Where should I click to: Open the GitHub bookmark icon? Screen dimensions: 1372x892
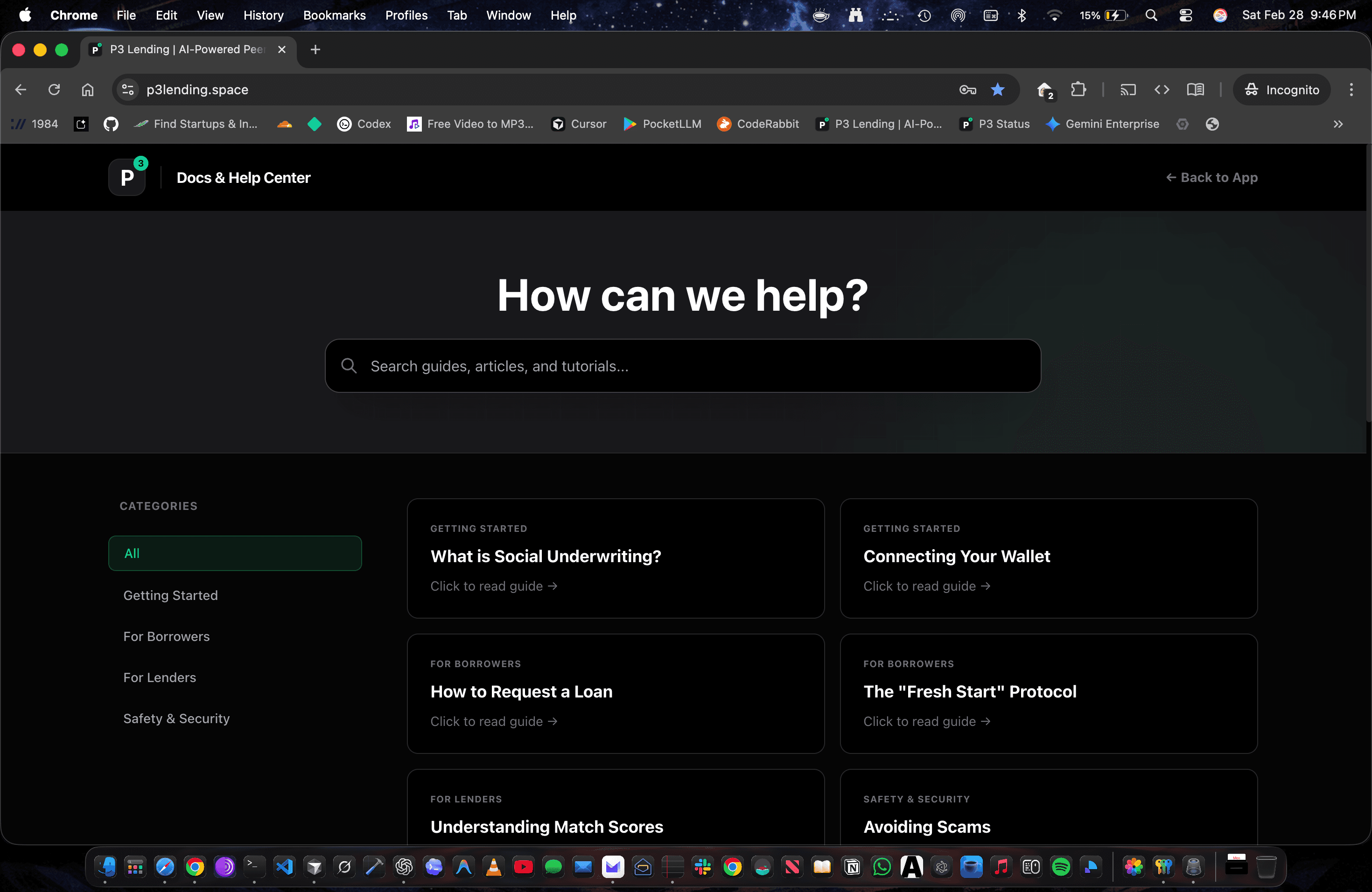pos(111,124)
